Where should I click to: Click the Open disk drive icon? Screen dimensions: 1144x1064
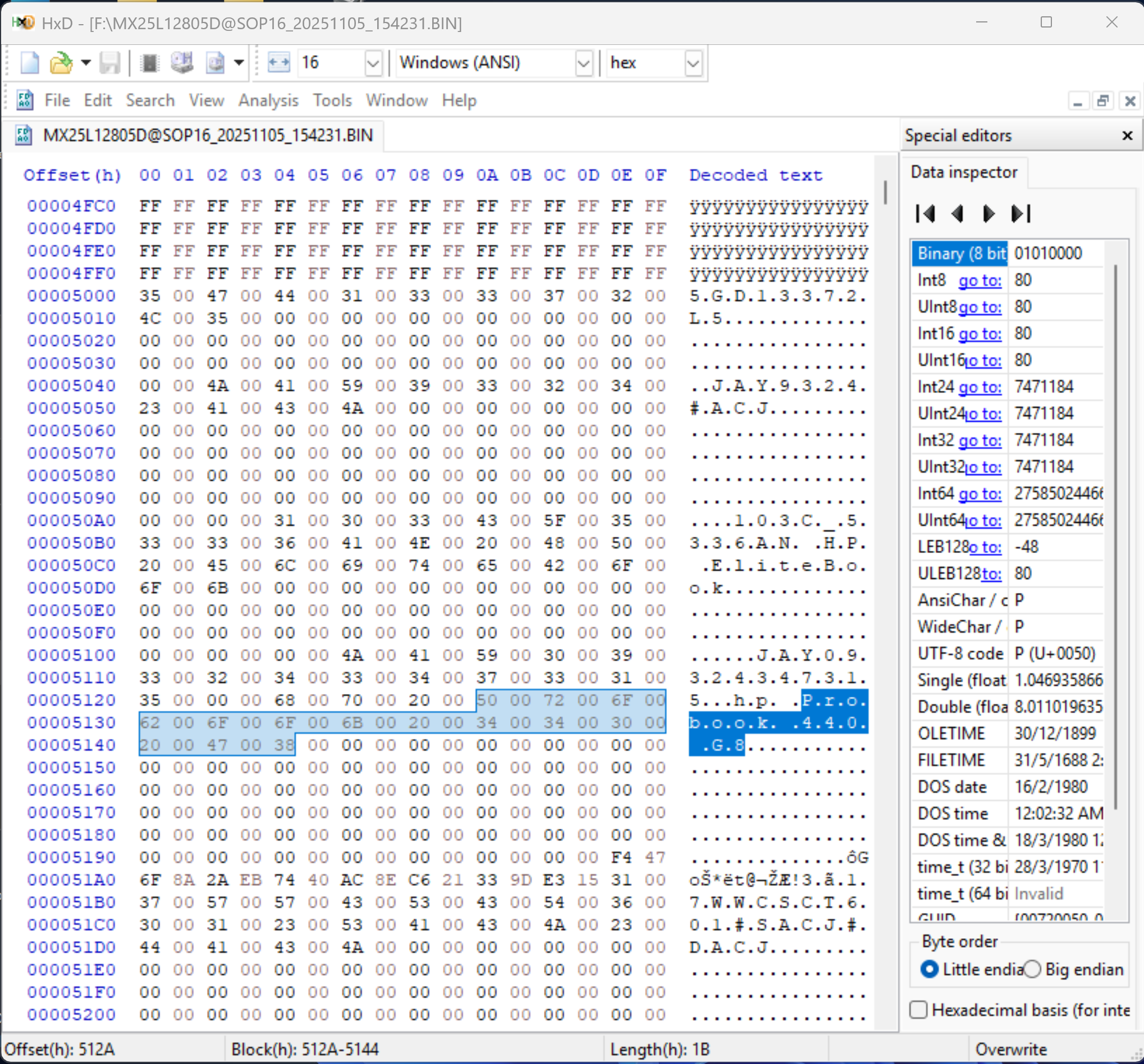(x=182, y=62)
